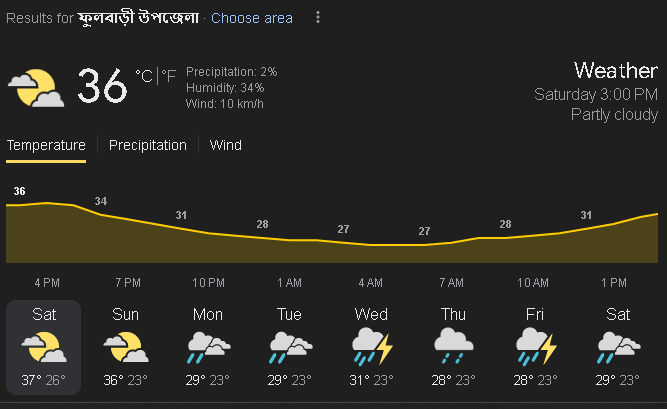Click the 10 PM time label on chart

coord(208,283)
